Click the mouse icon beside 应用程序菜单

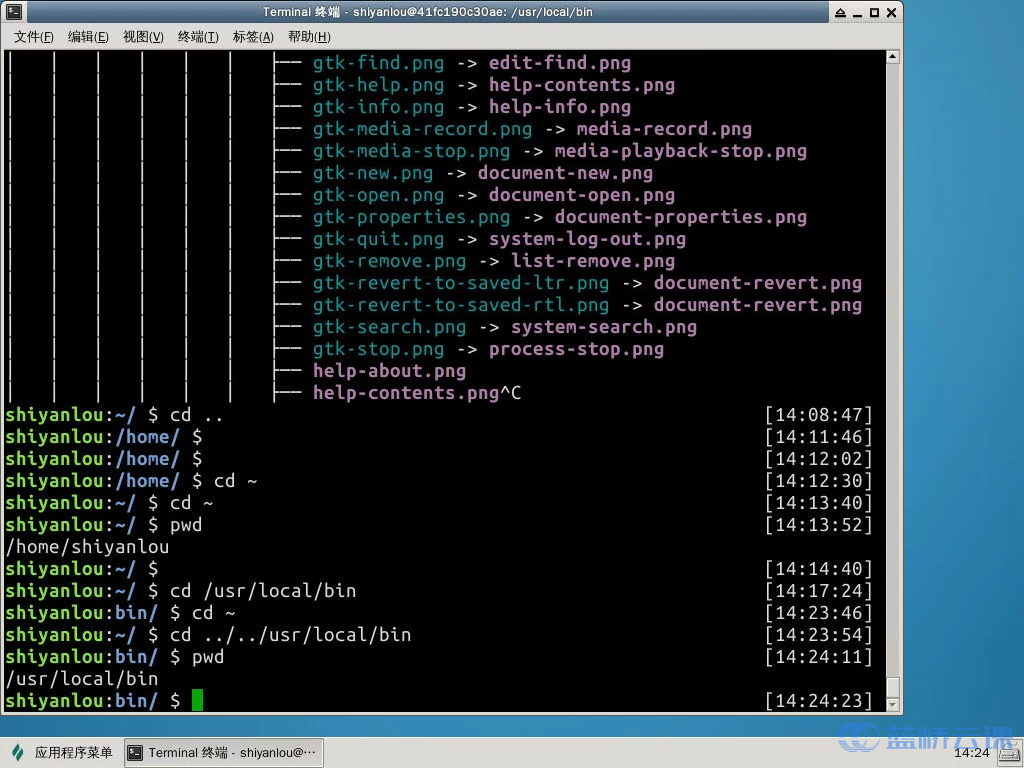(18, 752)
